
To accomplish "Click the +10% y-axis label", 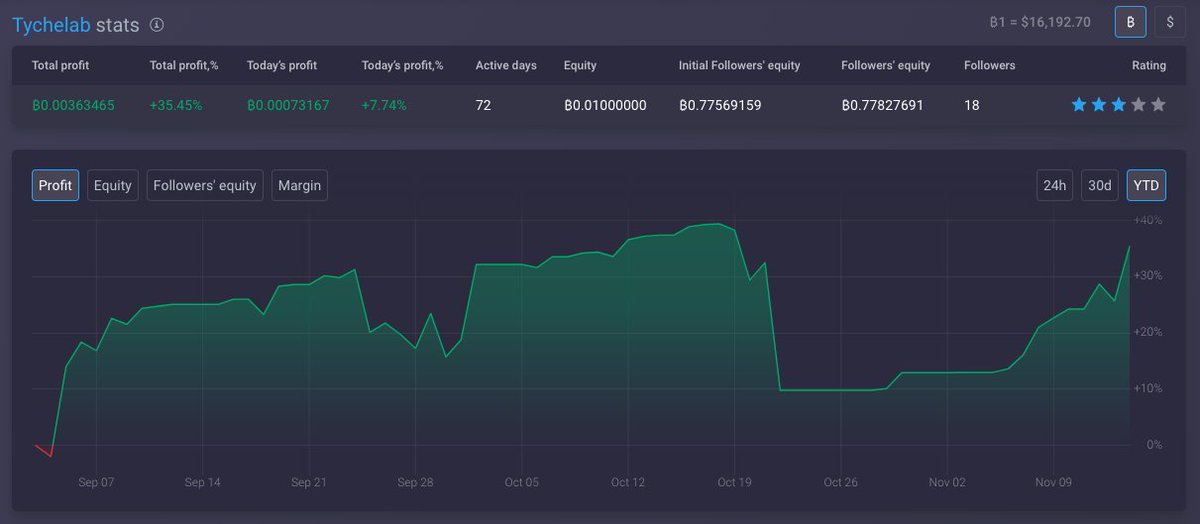I will [1147, 388].
